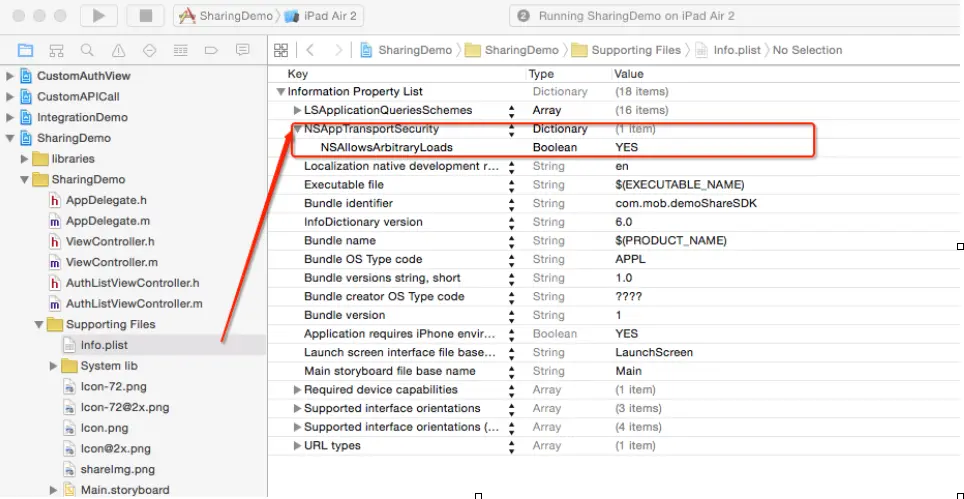
Task: Expand the CustomAPICall project
Action: [9, 97]
